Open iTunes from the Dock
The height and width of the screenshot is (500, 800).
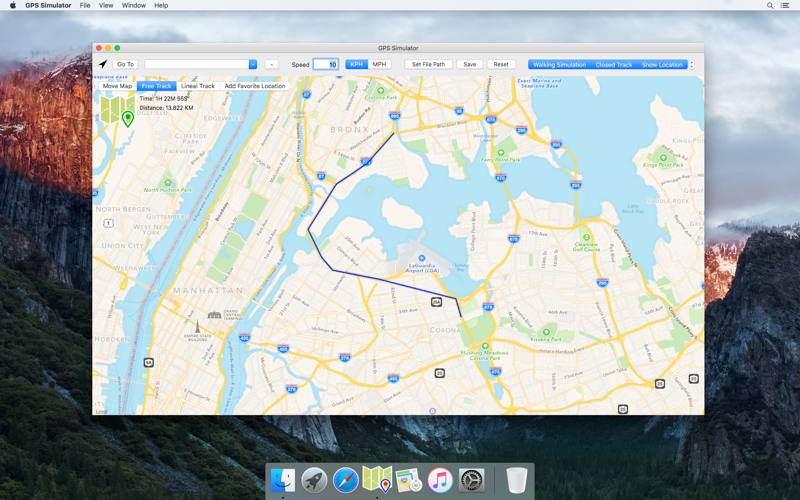[x=440, y=480]
